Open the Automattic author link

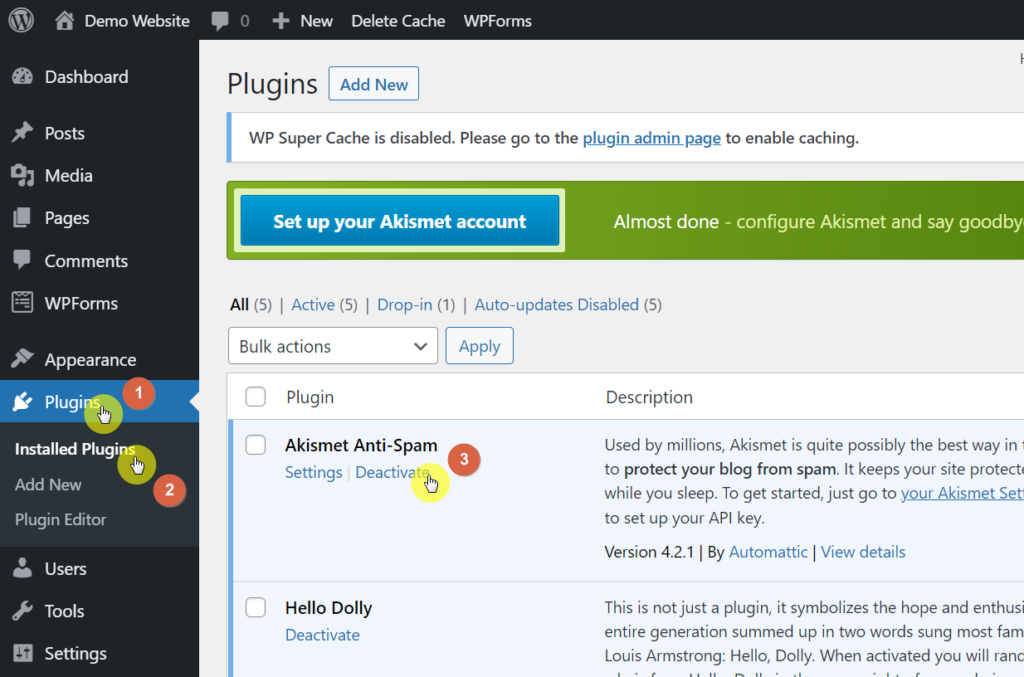point(768,552)
